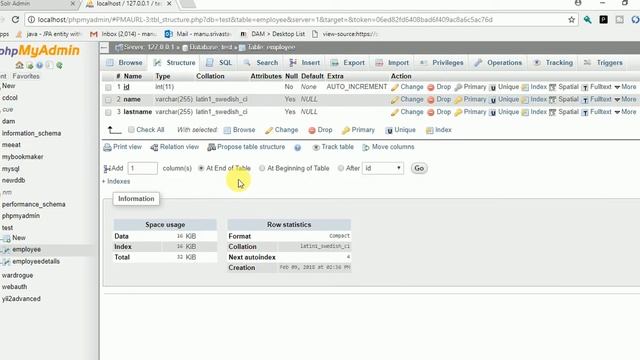Click the Go button to add columns
Screen dimensions: 640x360
[419, 168]
